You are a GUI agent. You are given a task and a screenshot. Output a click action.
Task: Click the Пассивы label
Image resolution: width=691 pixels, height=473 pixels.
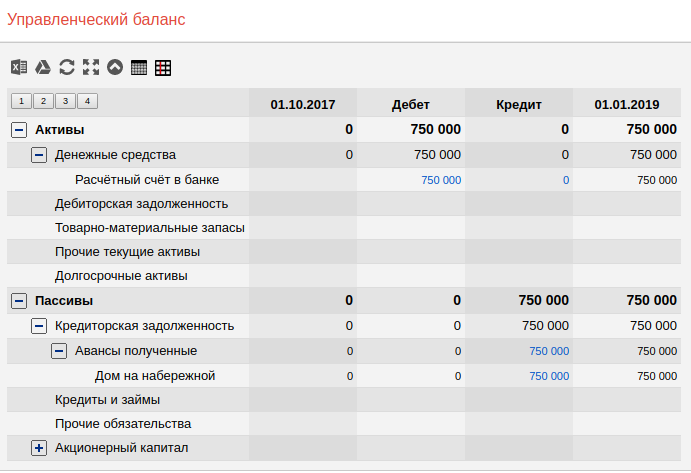click(x=64, y=301)
